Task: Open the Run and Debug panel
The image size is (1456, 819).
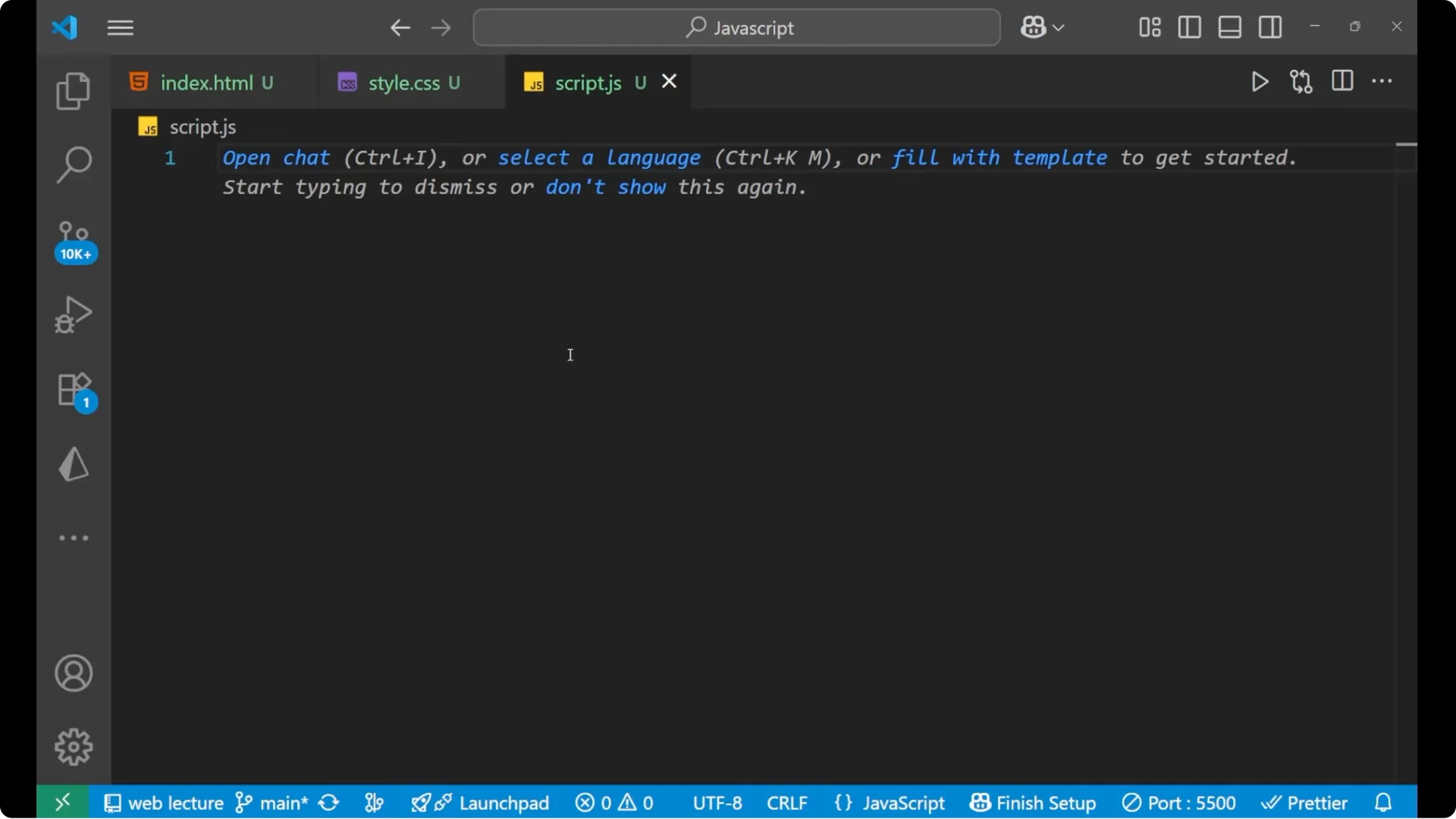Action: point(73,314)
